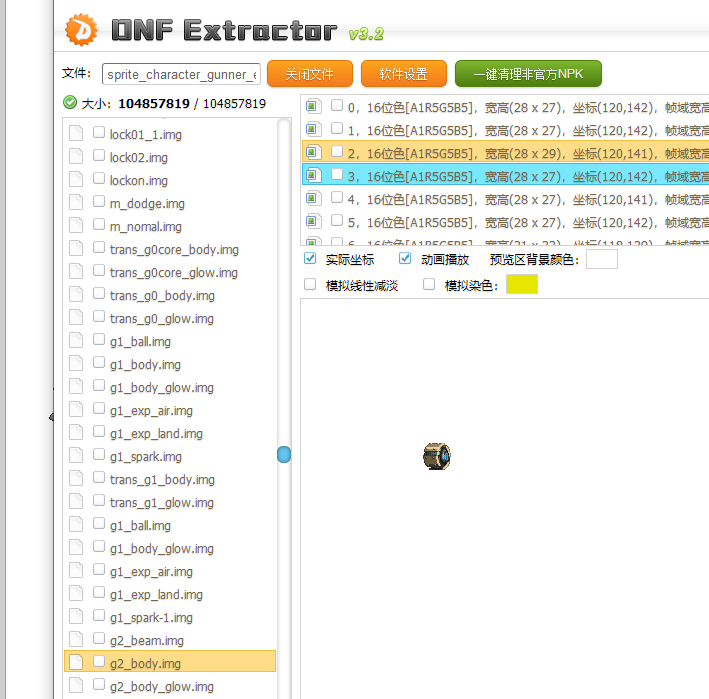
Task: Pick the yellow 模拟染色 color swatch
Action: (522, 285)
